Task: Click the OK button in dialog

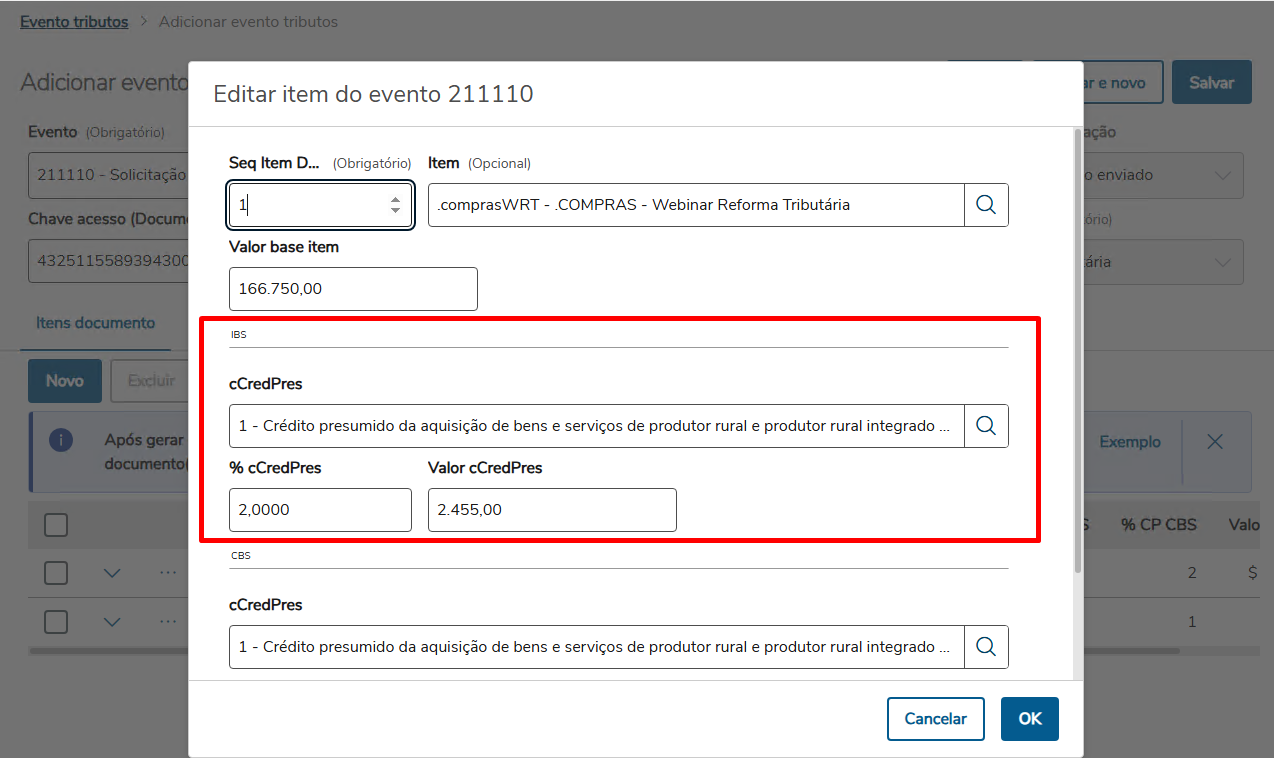Action: (x=1029, y=719)
